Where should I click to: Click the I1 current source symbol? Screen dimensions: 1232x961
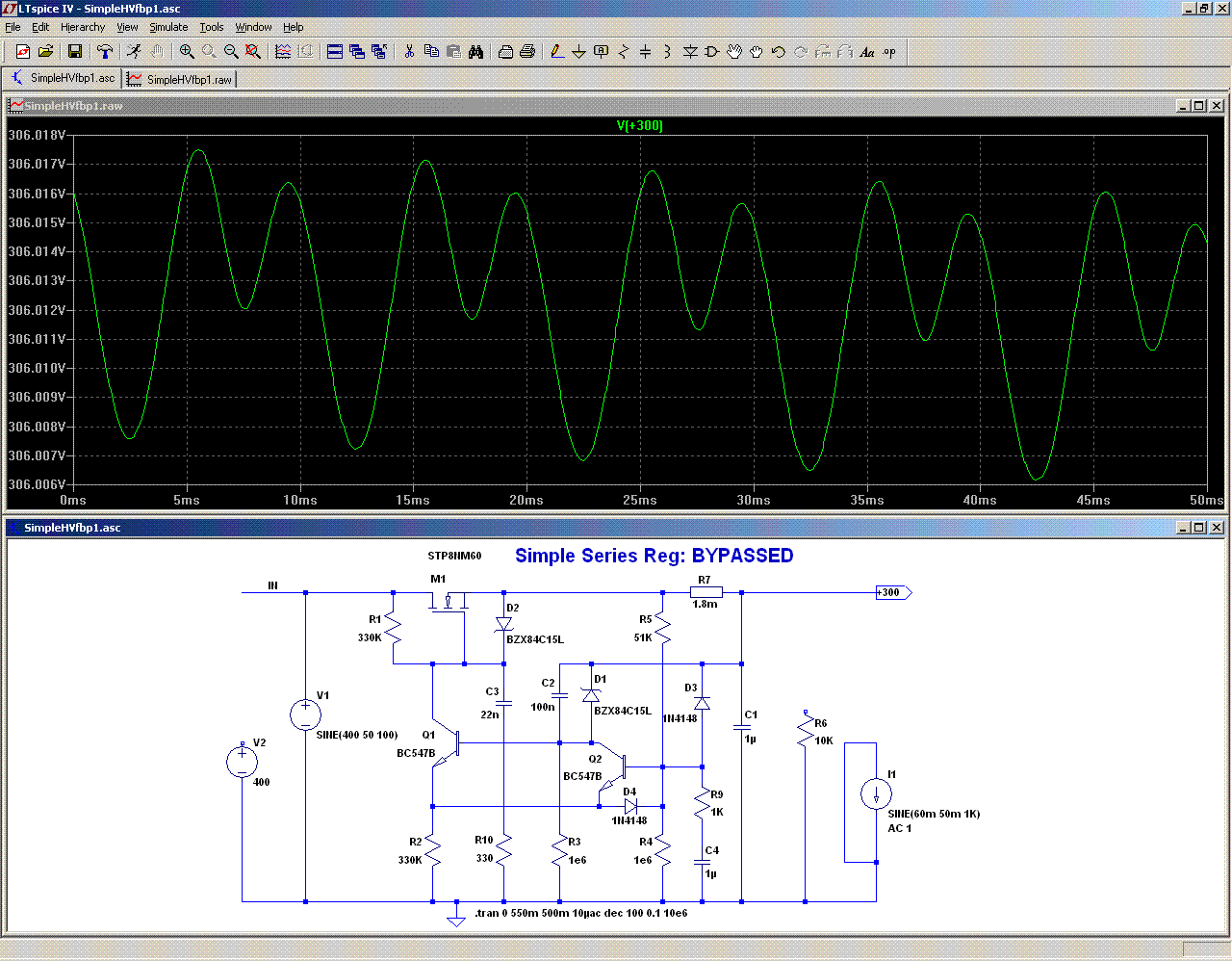(876, 794)
